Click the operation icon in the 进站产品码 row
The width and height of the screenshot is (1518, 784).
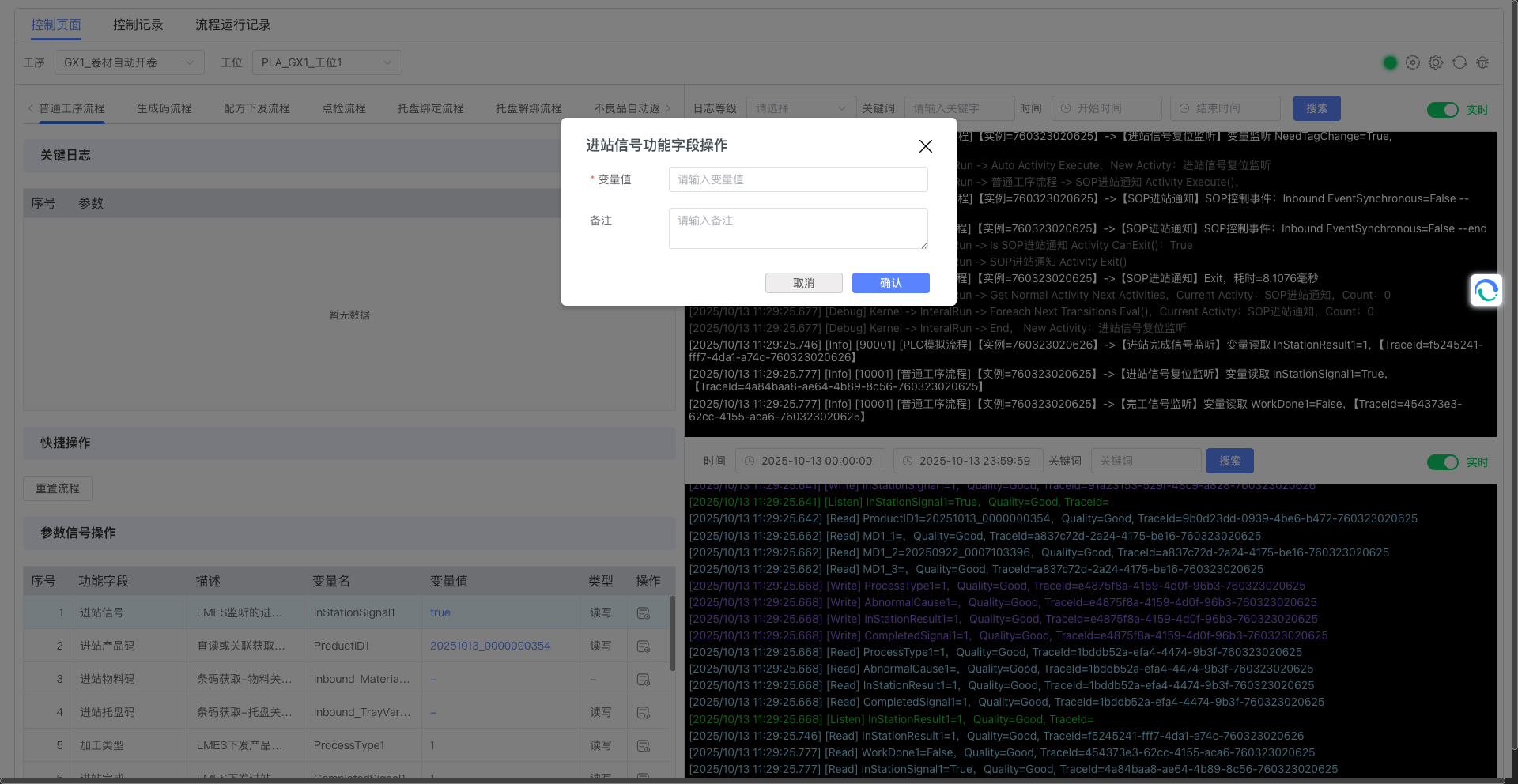tap(644, 646)
